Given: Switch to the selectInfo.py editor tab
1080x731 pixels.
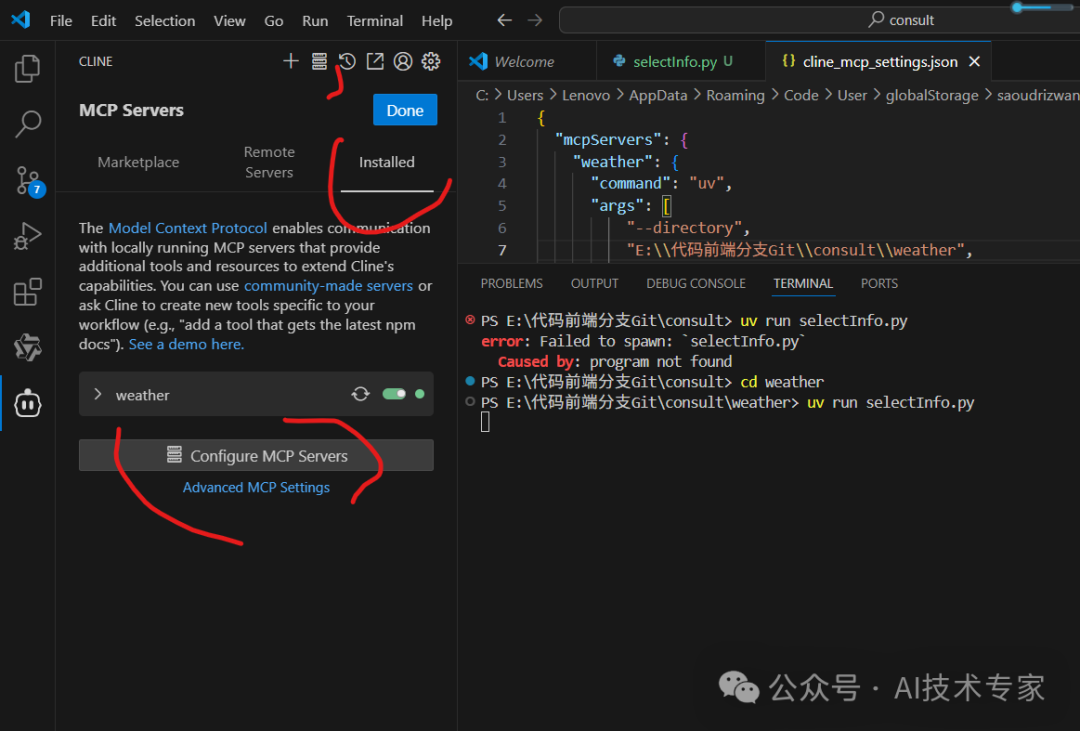Looking at the screenshot, I should click(681, 62).
